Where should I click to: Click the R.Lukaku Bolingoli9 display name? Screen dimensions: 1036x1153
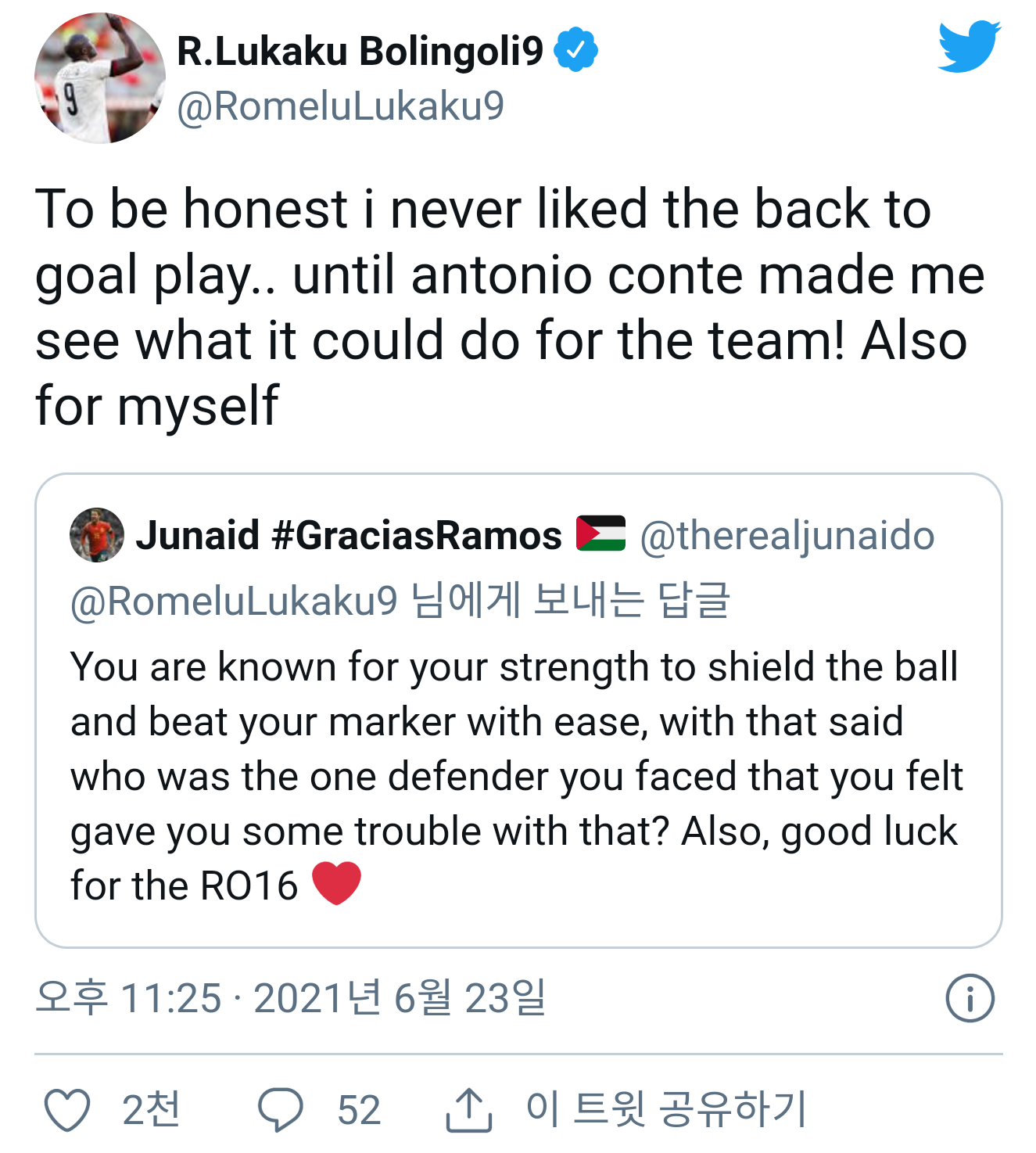[x=360, y=52]
